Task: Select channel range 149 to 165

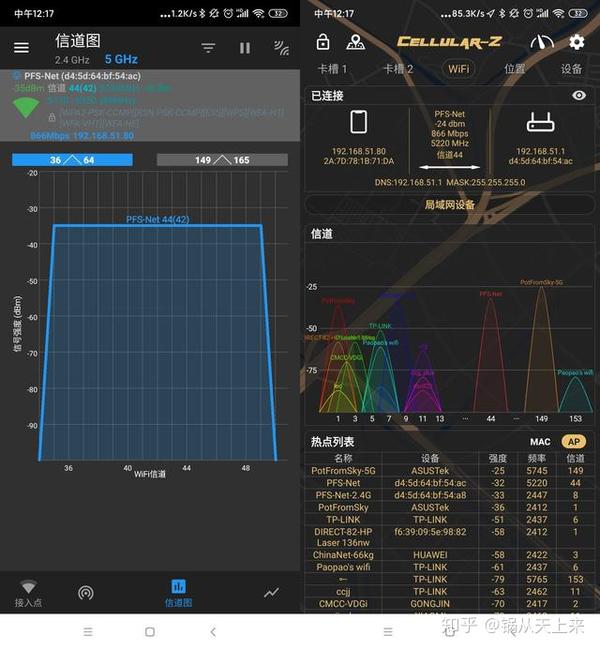Action: tap(222, 160)
